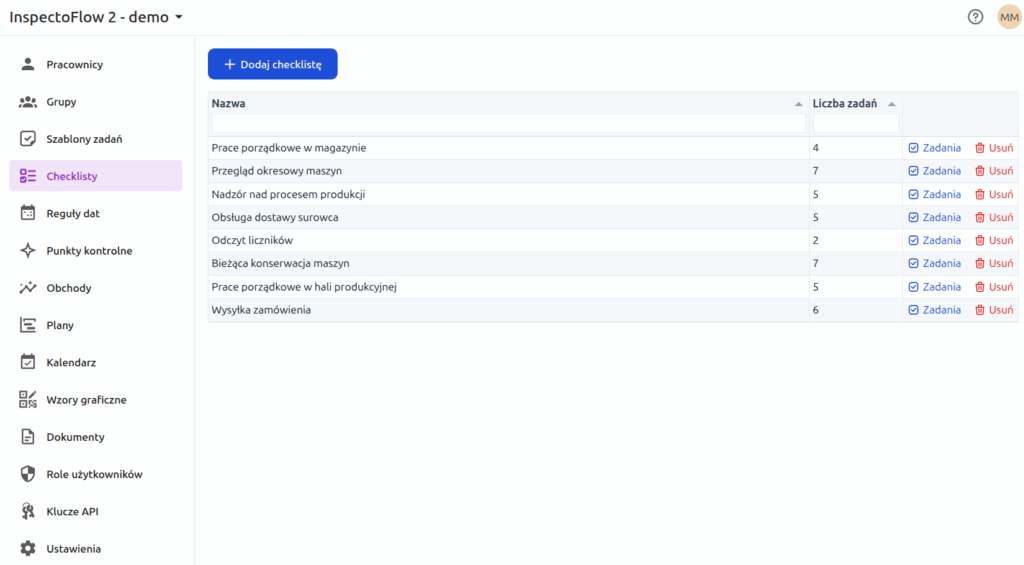Select Role użytkowników menu item

(x=95, y=474)
